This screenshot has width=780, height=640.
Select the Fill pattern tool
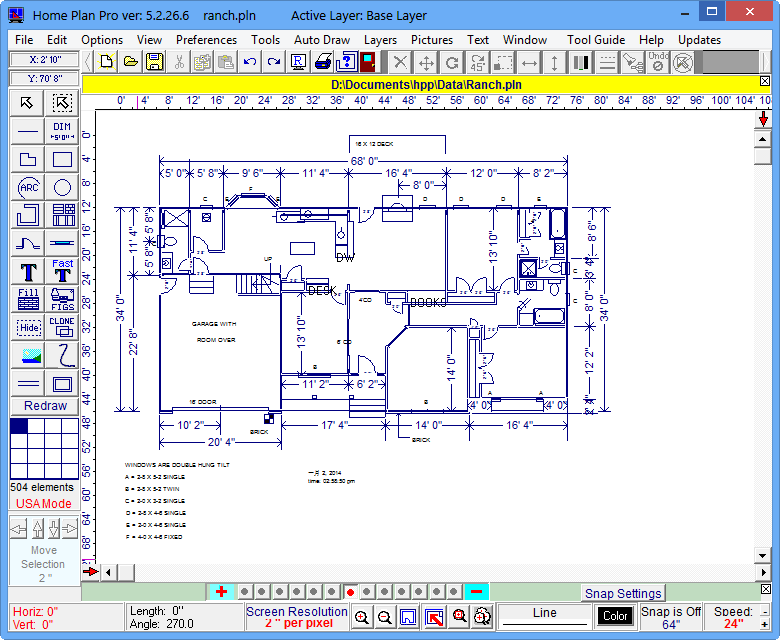pyautogui.click(x=28, y=299)
